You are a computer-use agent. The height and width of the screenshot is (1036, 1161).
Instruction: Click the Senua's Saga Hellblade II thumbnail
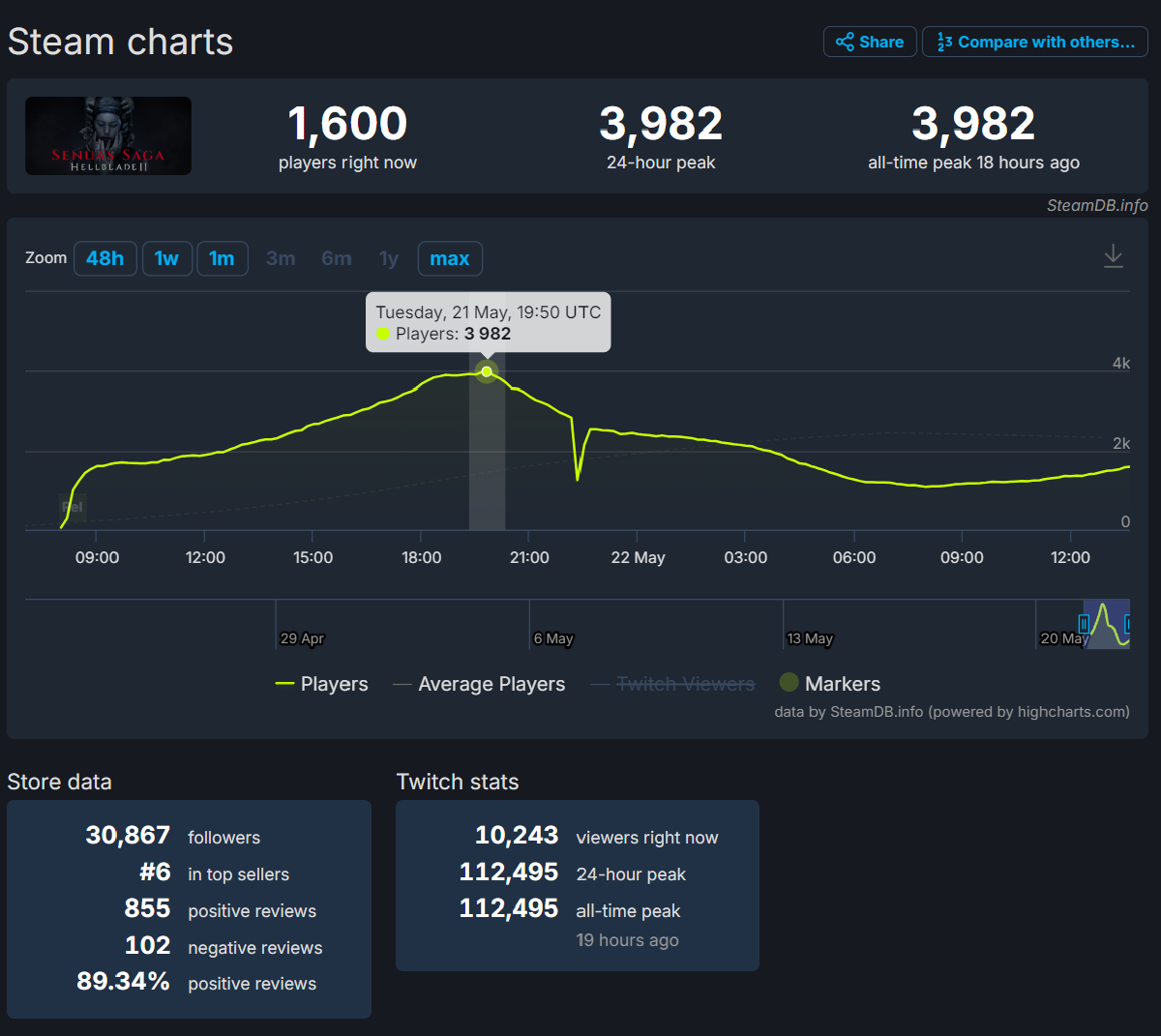tap(108, 135)
